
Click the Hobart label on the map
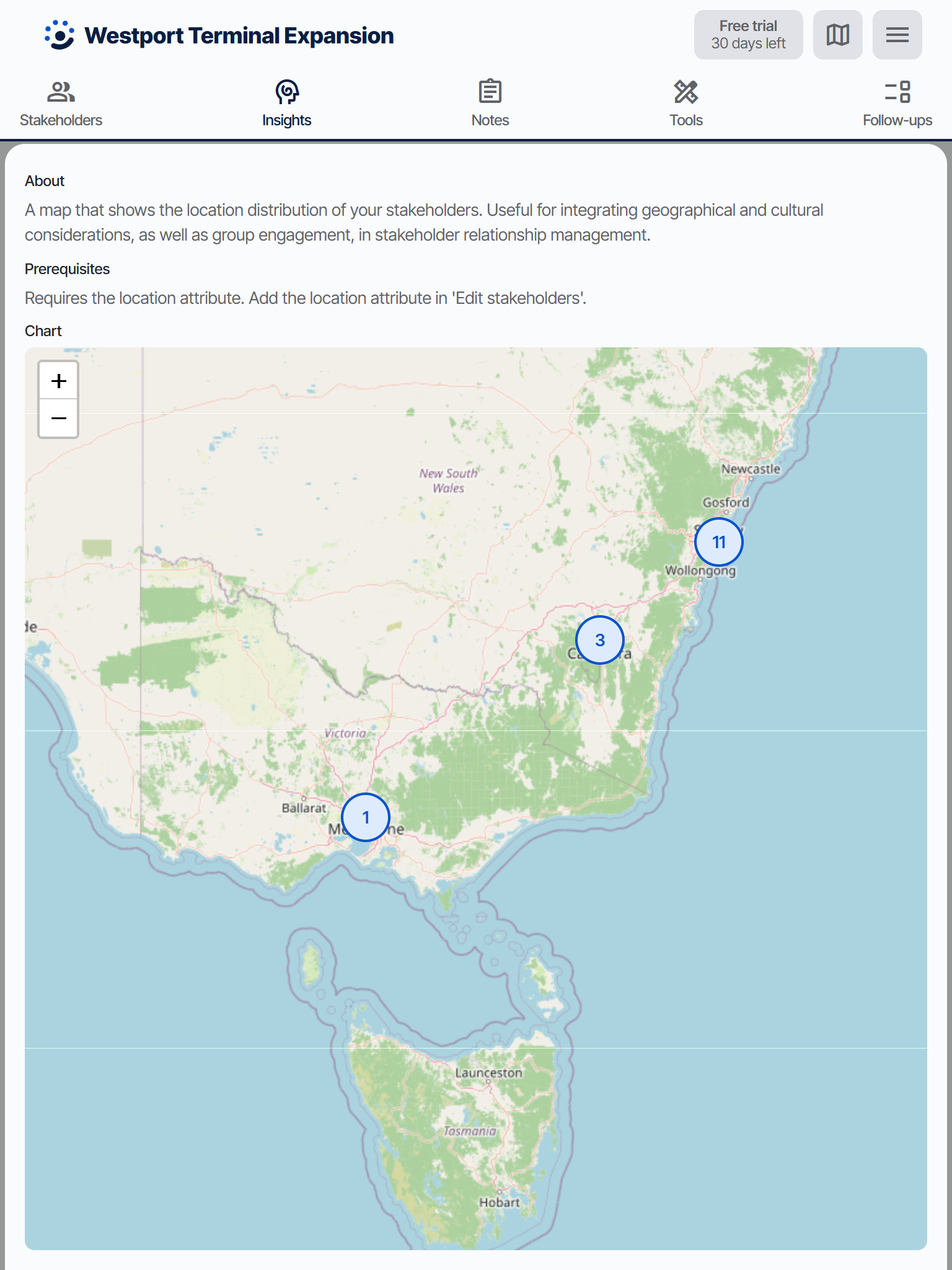click(x=499, y=1202)
